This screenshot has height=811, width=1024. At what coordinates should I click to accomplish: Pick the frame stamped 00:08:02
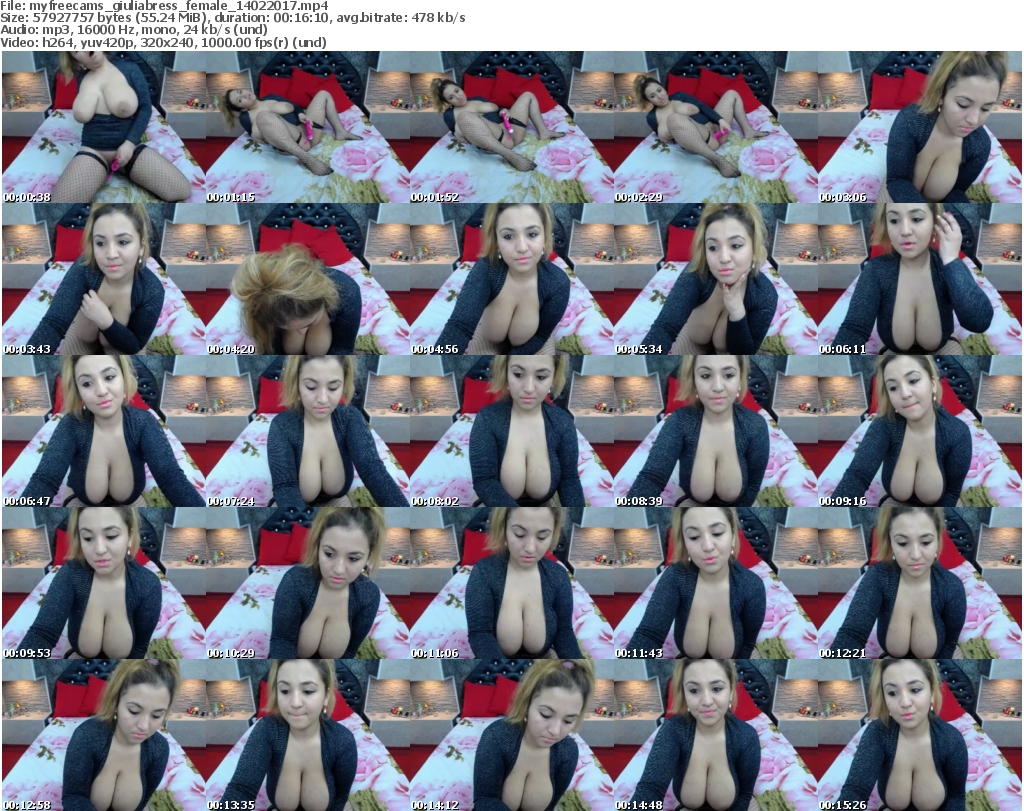(511, 431)
